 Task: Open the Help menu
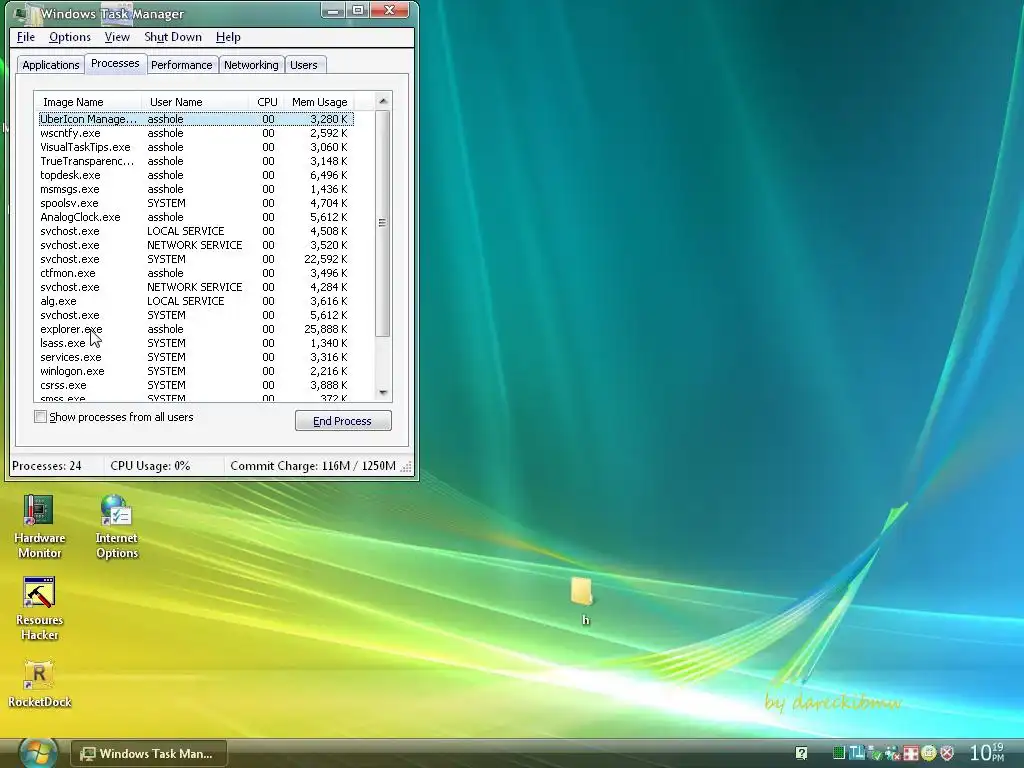coord(228,37)
